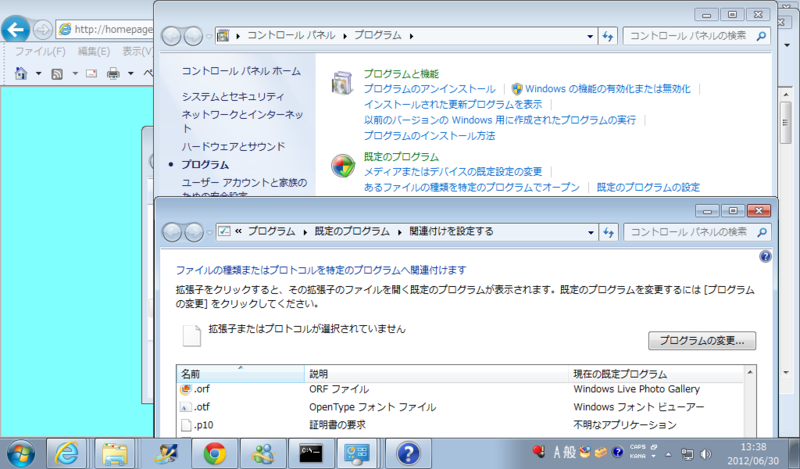
Task: Open Command Prompt taskbar icon
Action: (311, 453)
